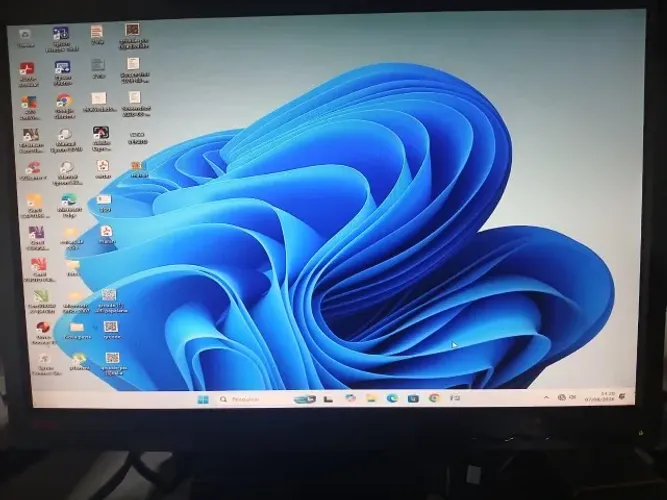Open File Explorer from the taskbar
The height and width of the screenshot is (500, 667).
tap(371, 398)
